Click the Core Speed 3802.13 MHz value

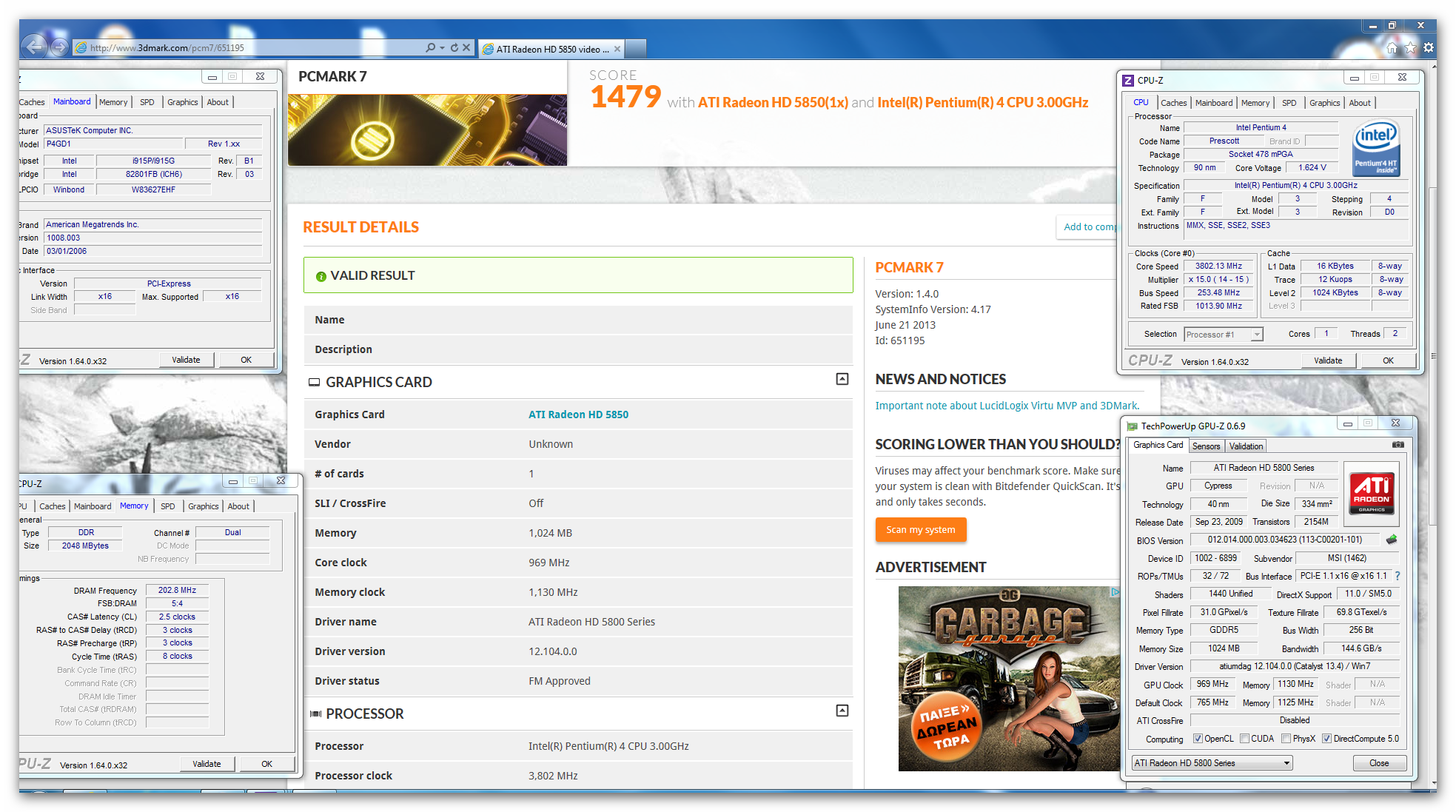[1218, 266]
